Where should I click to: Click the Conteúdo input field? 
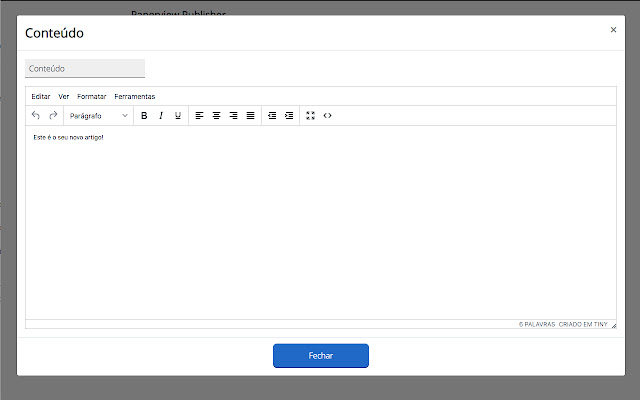coord(85,68)
